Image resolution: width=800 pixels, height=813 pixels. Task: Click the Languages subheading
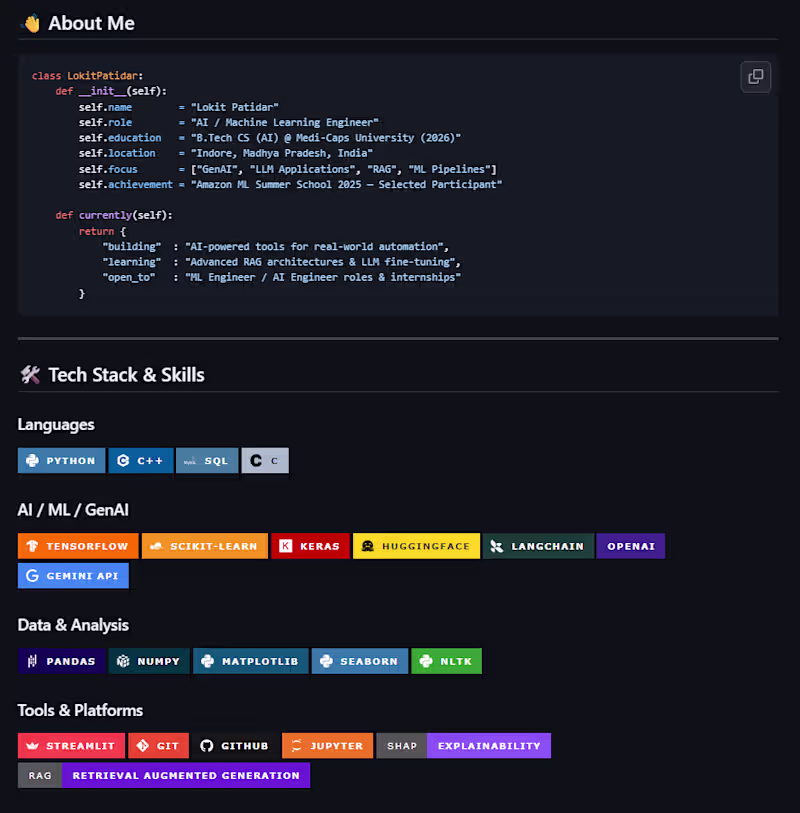tap(56, 425)
